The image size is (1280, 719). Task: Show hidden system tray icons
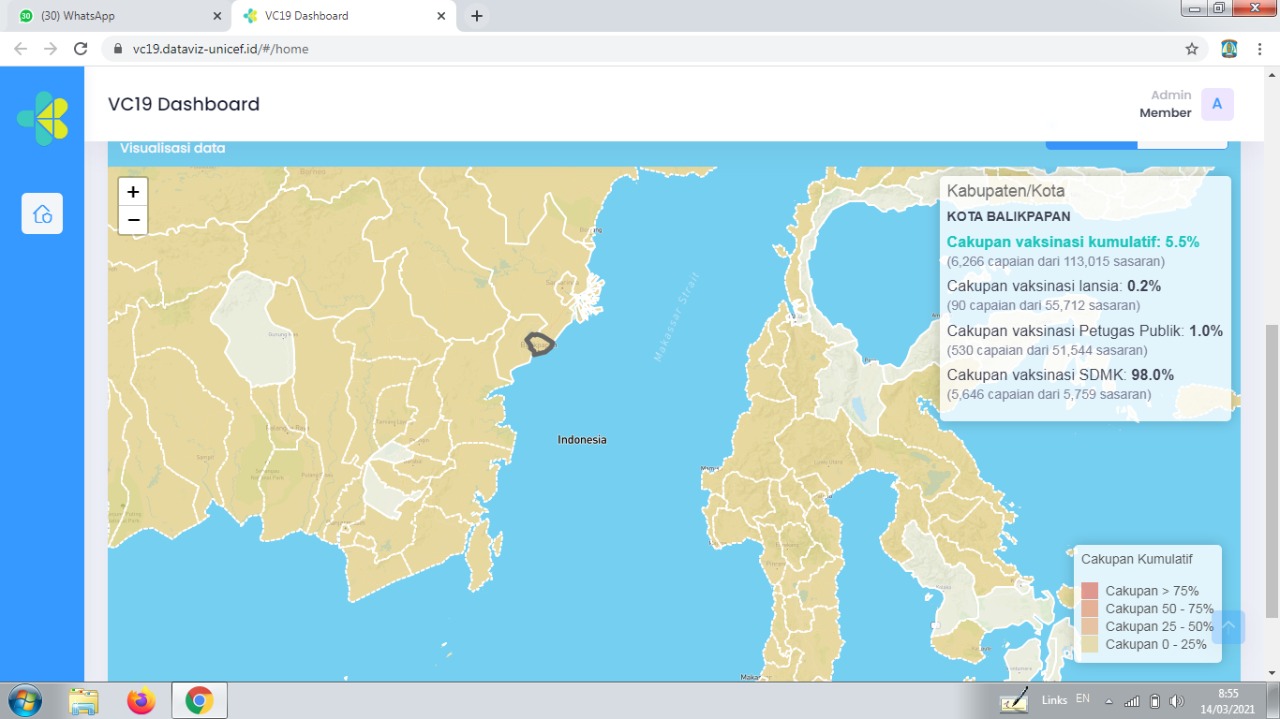coord(1108,701)
